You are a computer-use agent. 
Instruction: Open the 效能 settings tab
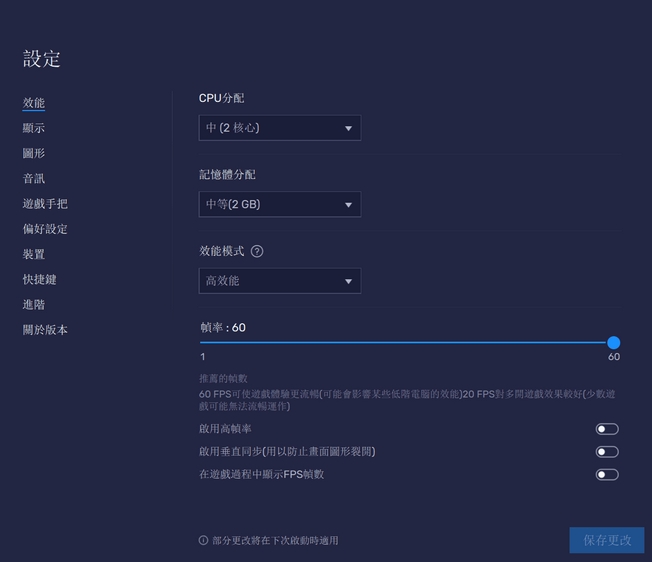[34, 103]
